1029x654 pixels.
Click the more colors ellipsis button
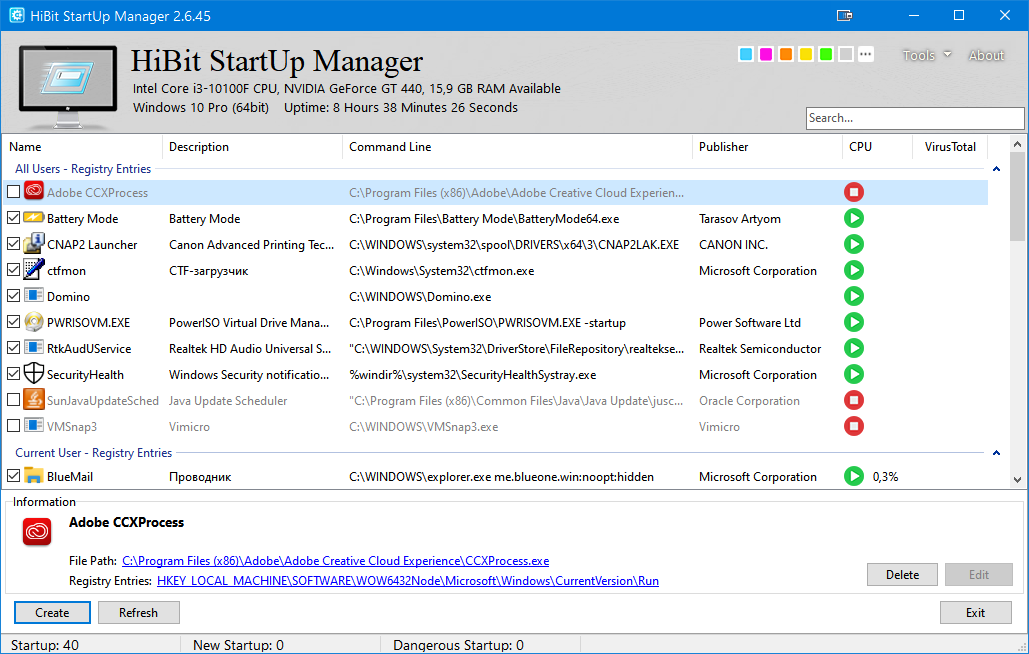point(866,54)
